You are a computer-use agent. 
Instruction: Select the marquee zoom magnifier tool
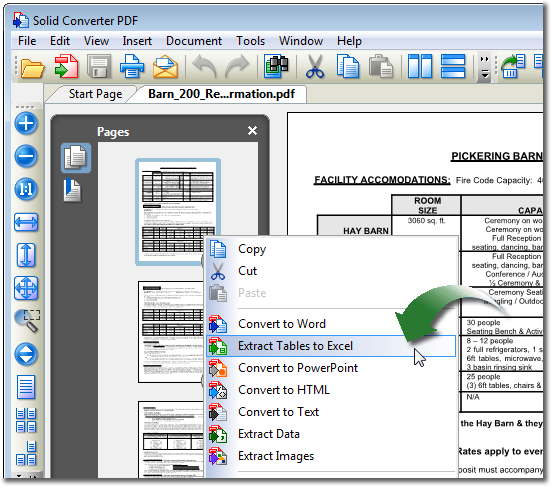(x=27, y=320)
